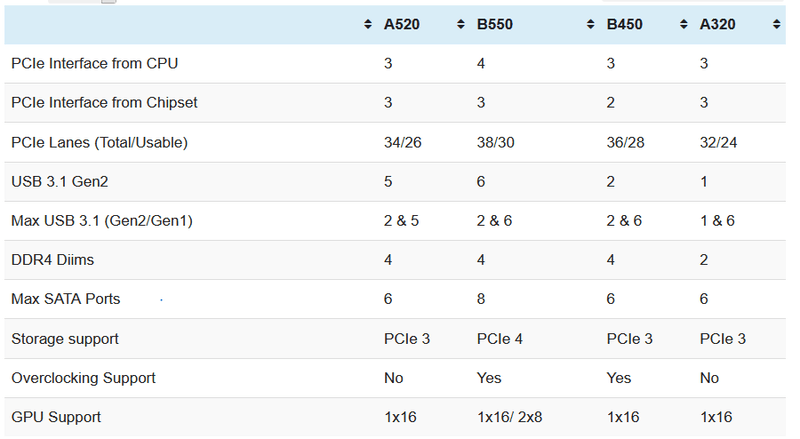Image resolution: width=800 pixels, height=439 pixels.
Task: Click the "PCIe Lanes (Total/Usable)" row label
Action: pyautogui.click(x=99, y=142)
